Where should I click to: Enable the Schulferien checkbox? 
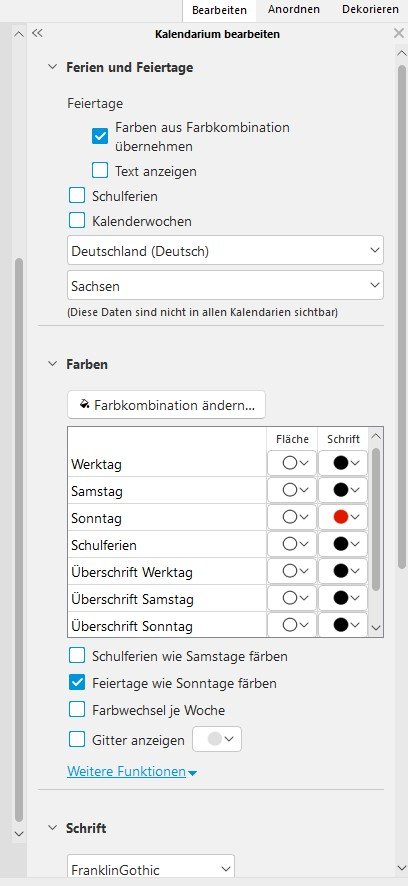click(77, 196)
